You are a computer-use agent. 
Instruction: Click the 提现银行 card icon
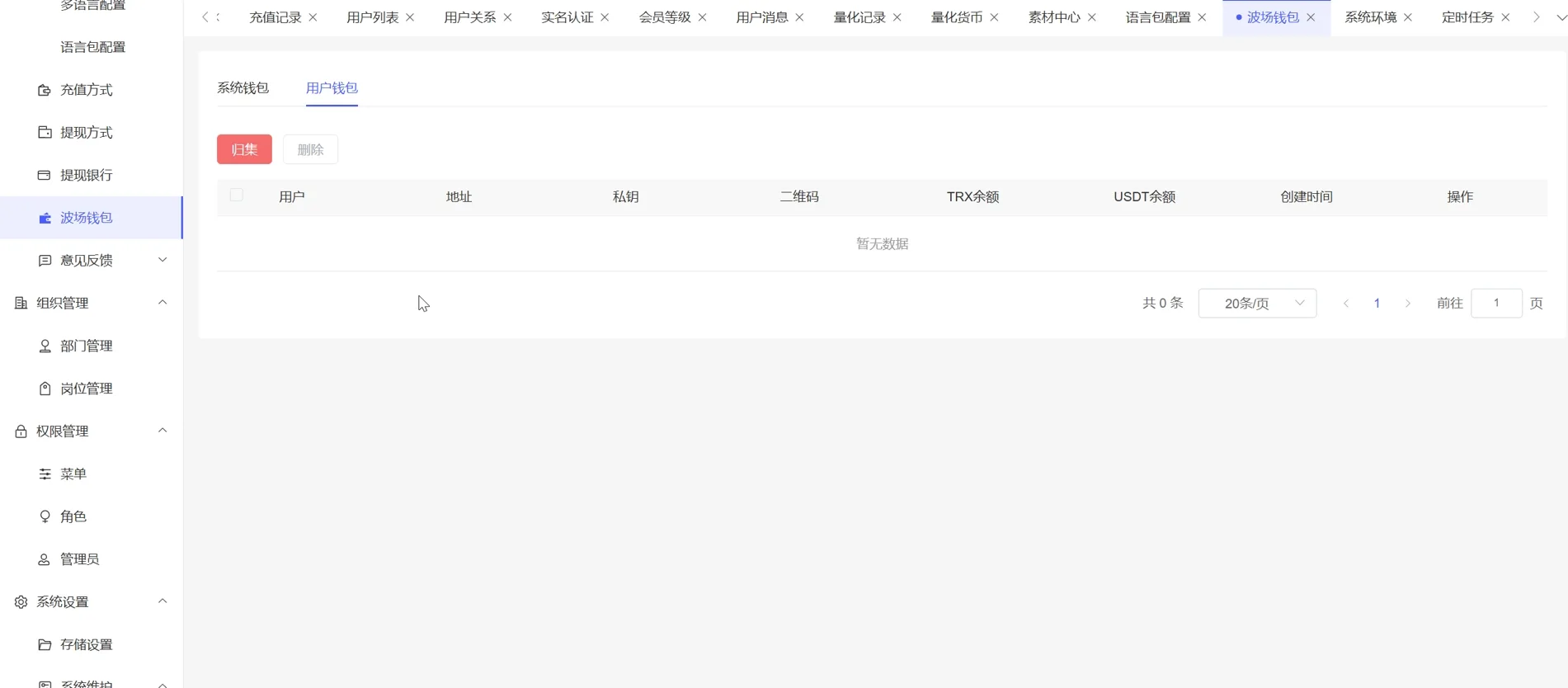pos(45,175)
